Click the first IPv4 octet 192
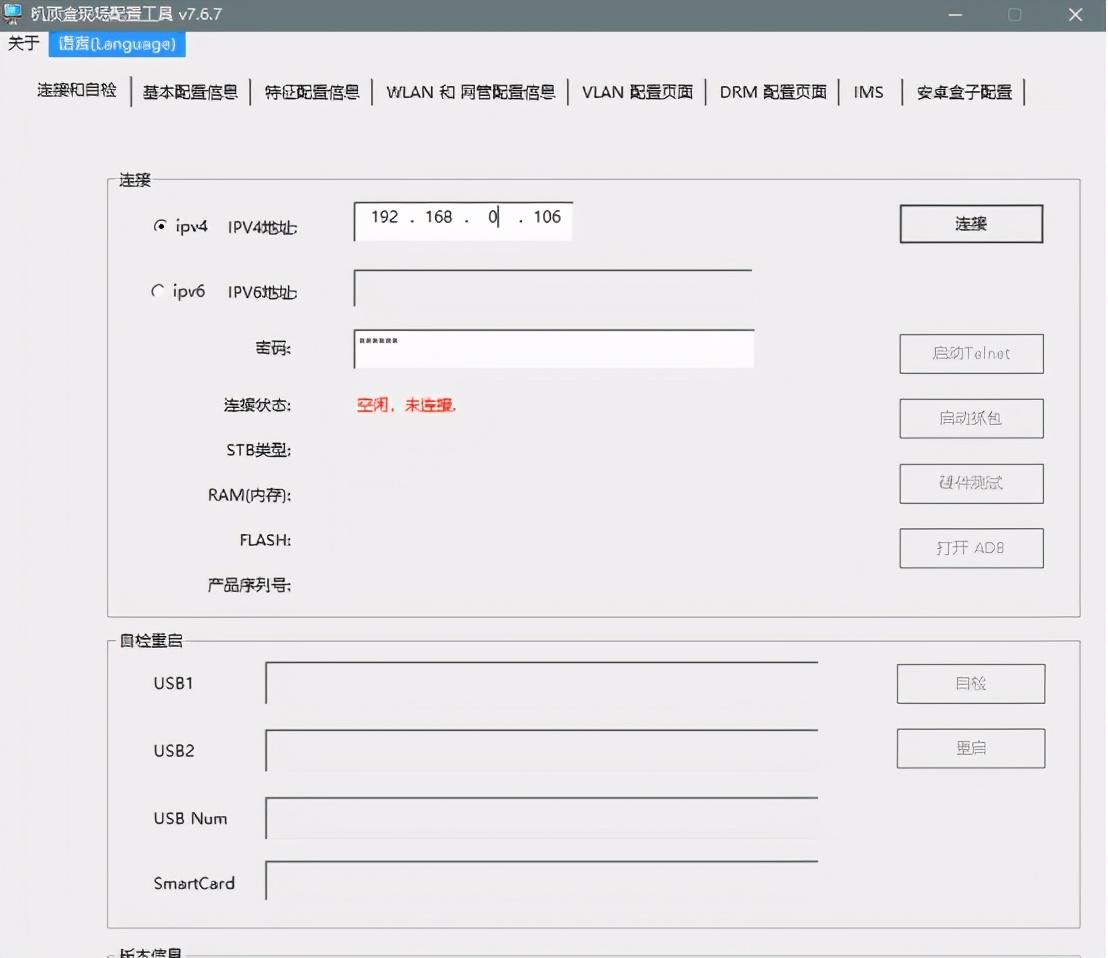Image resolution: width=1108 pixels, height=958 pixels. click(x=384, y=217)
